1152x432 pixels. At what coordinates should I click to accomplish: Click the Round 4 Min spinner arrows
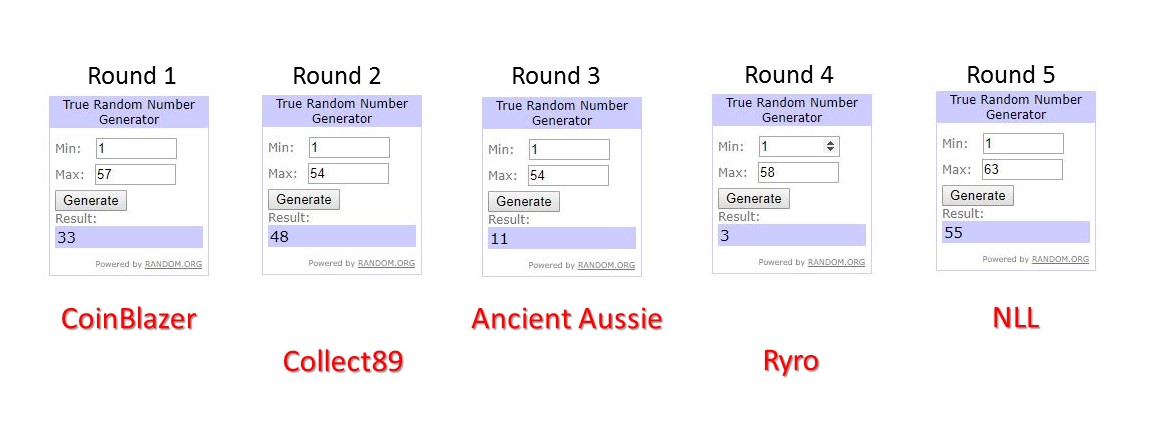tap(830, 146)
